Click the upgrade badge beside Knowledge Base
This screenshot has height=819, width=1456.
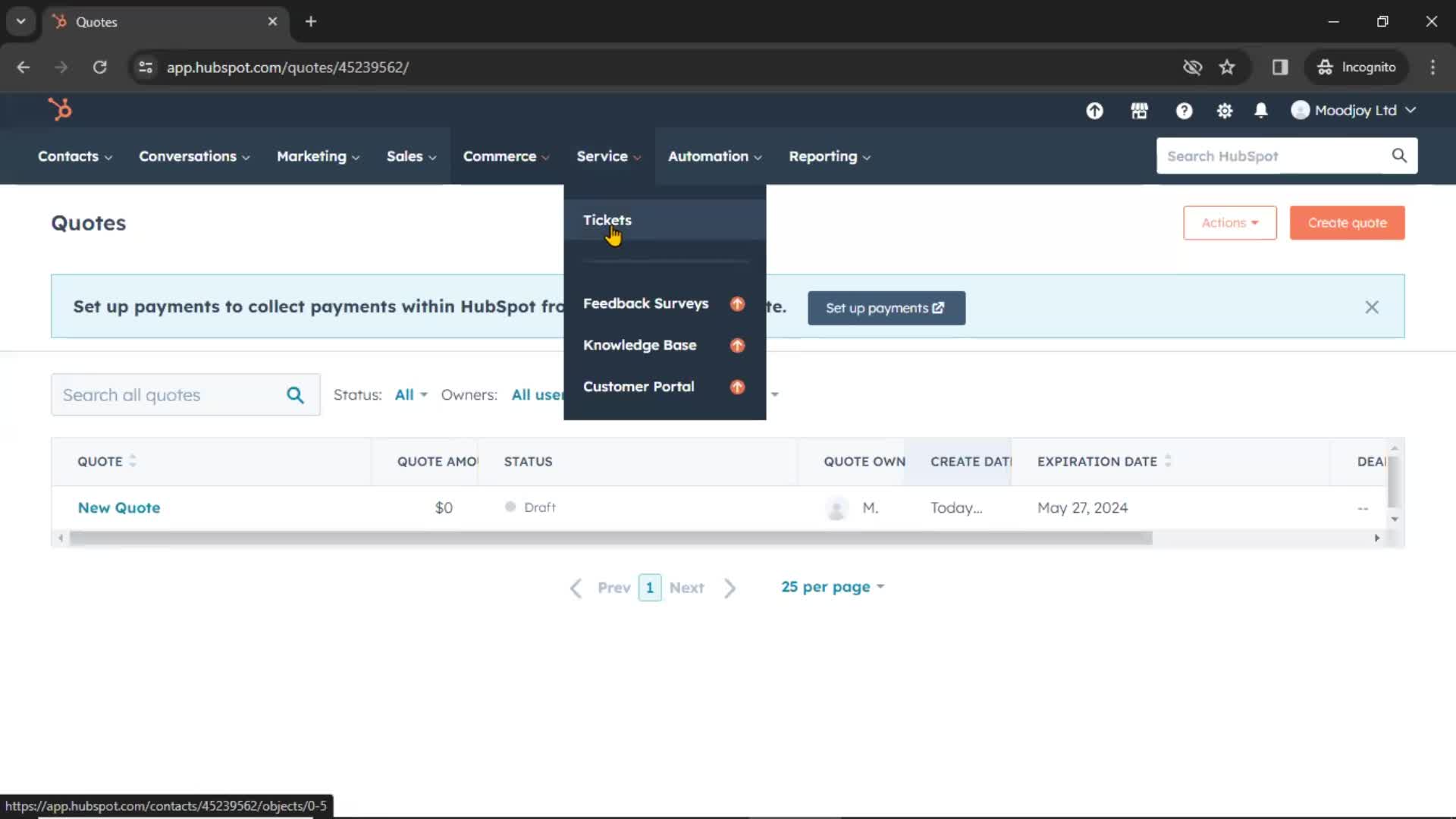point(737,346)
